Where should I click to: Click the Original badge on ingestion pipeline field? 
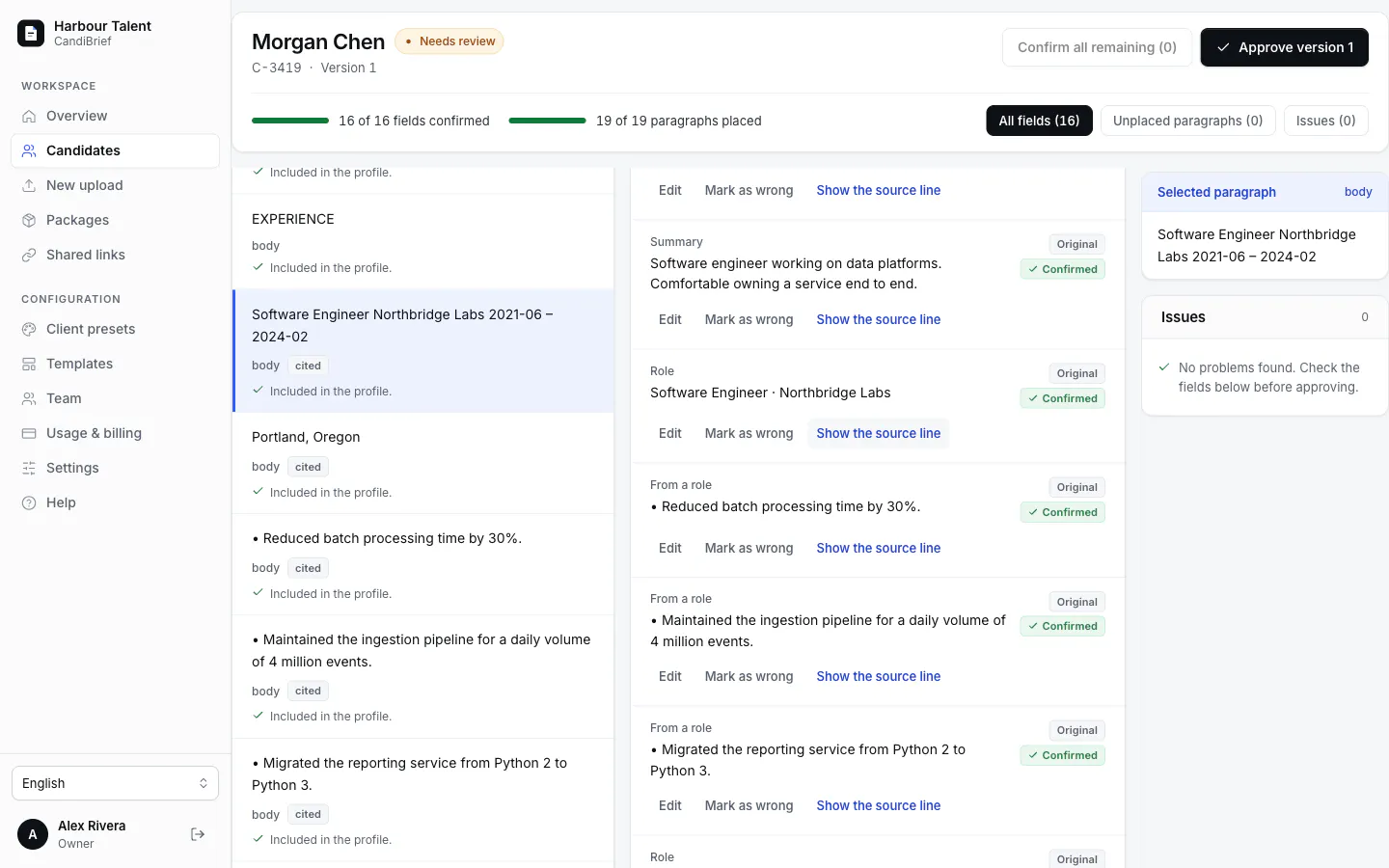tap(1077, 602)
